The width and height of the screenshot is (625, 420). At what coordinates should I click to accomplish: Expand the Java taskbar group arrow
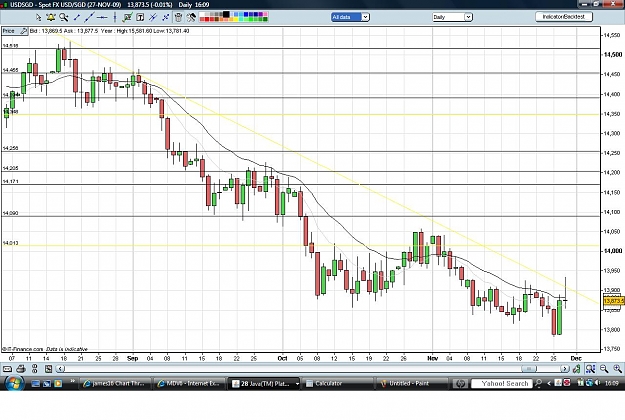click(297, 384)
